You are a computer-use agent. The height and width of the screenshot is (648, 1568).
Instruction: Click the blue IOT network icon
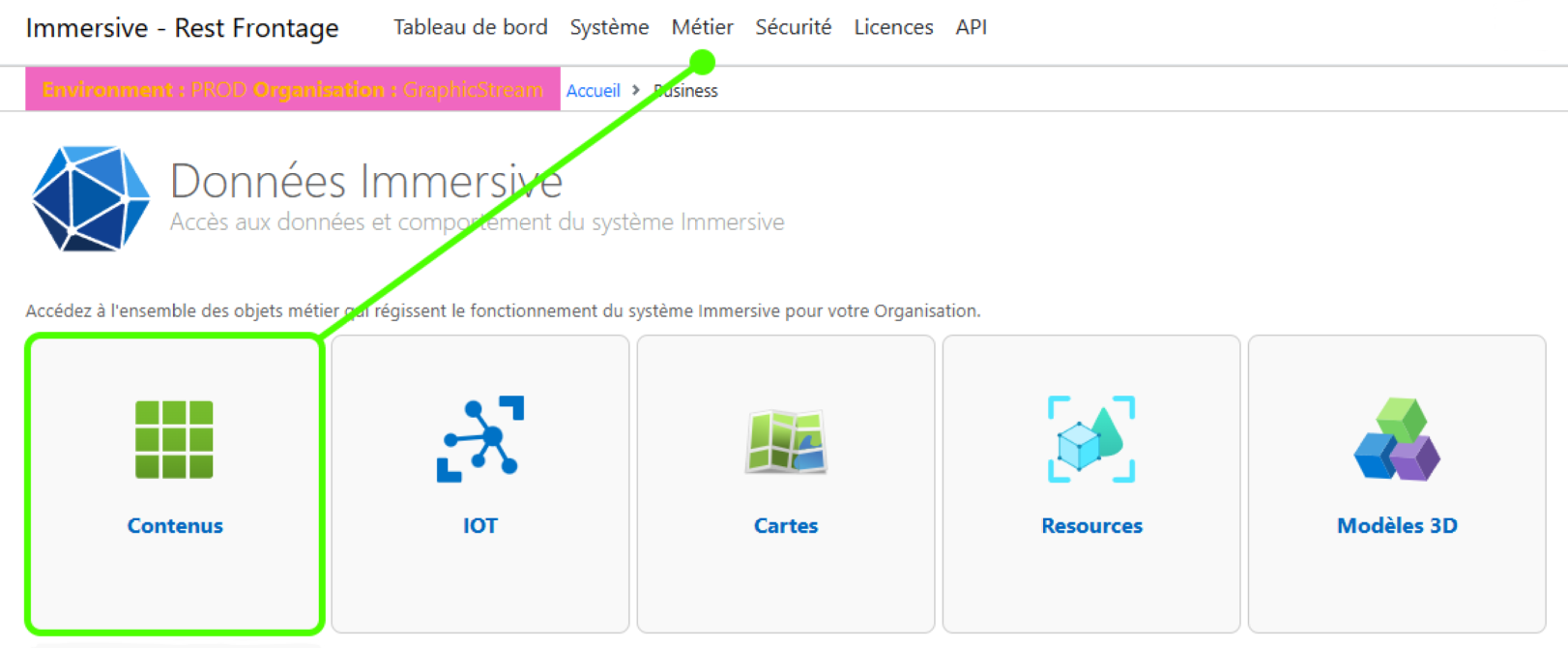[479, 439]
